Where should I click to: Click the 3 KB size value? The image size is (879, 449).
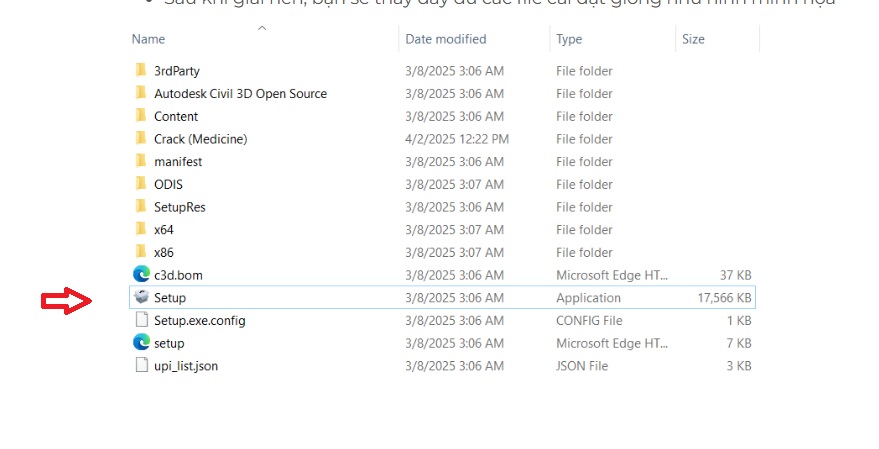click(739, 366)
